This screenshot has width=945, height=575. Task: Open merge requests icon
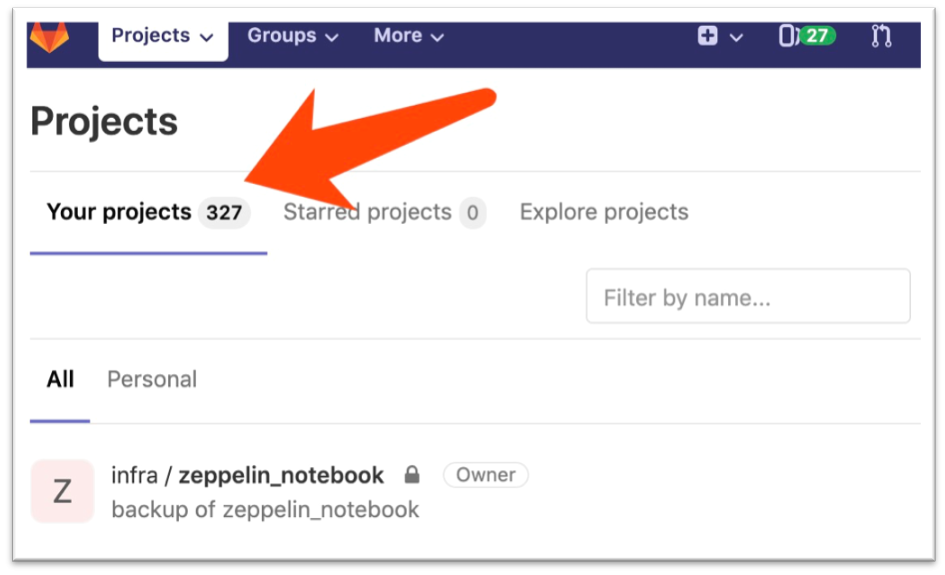click(881, 36)
